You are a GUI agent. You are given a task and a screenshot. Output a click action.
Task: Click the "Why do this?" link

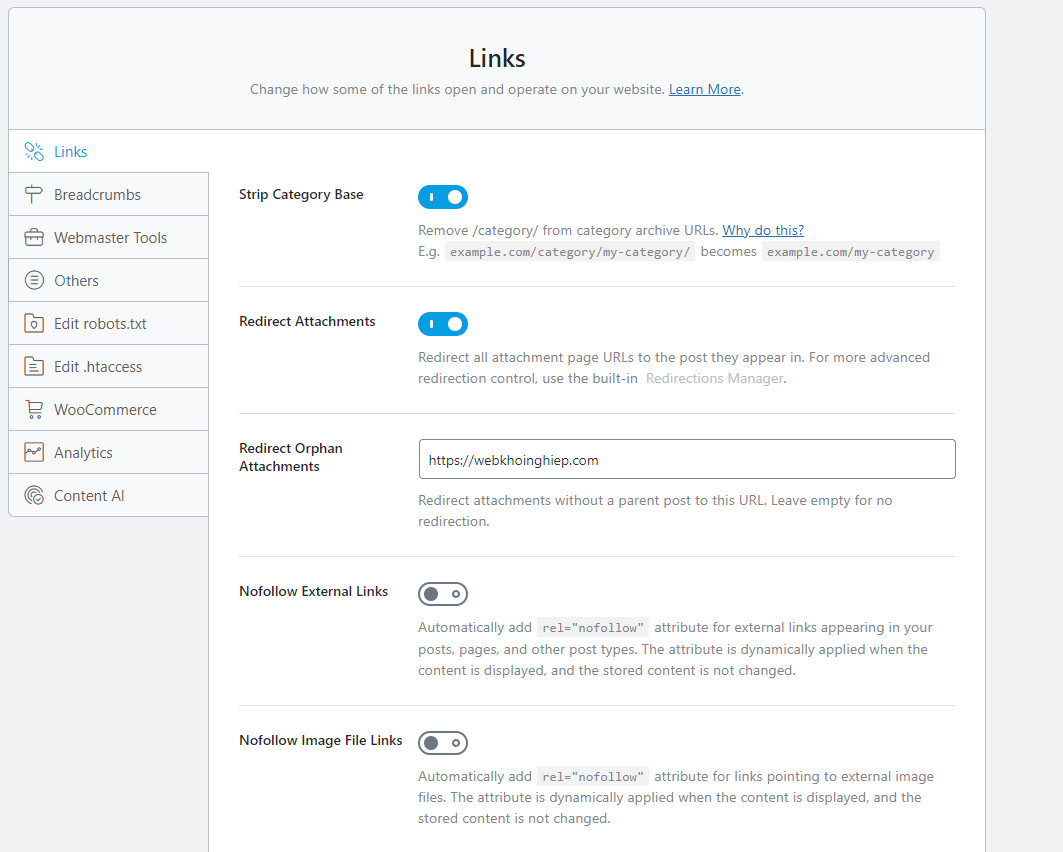(x=763, y=230)
